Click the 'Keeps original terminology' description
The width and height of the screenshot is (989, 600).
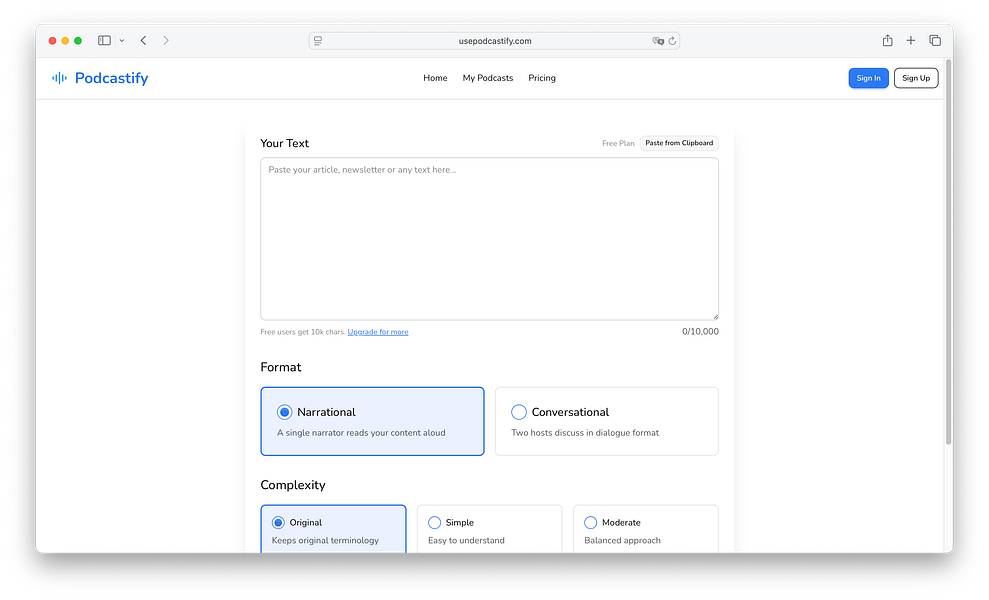pyautogui.click(x=325, y=541)
